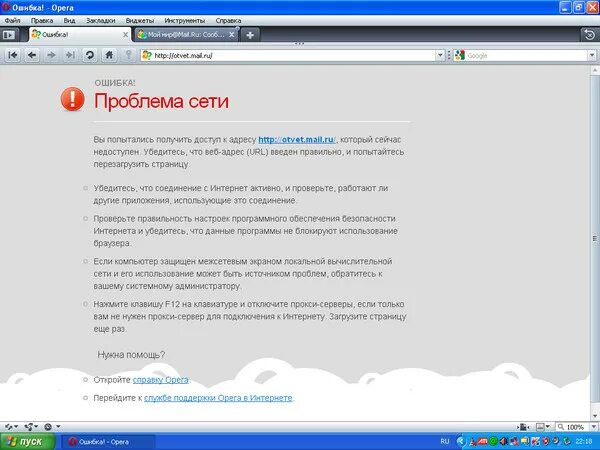Open the справку Opera link

[x=161, y=380]
